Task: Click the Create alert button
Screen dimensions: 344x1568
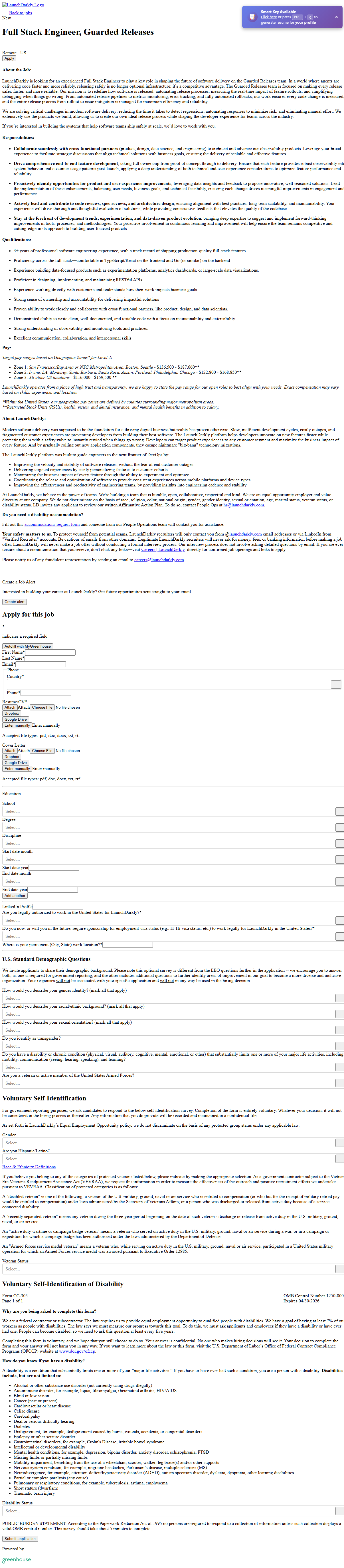Action: [15, 601]
